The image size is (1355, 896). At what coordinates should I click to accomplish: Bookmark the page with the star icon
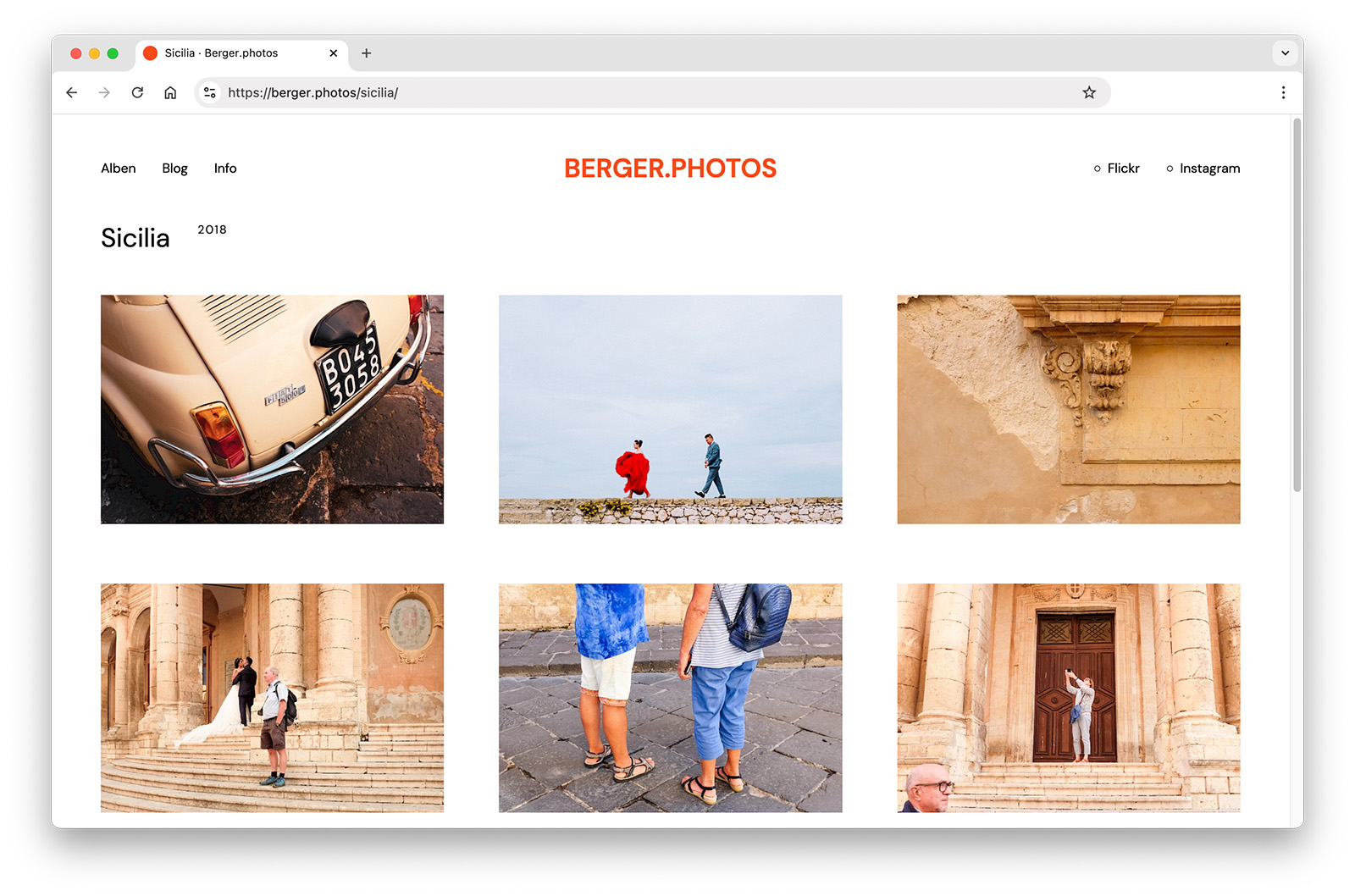[1089, 92]
